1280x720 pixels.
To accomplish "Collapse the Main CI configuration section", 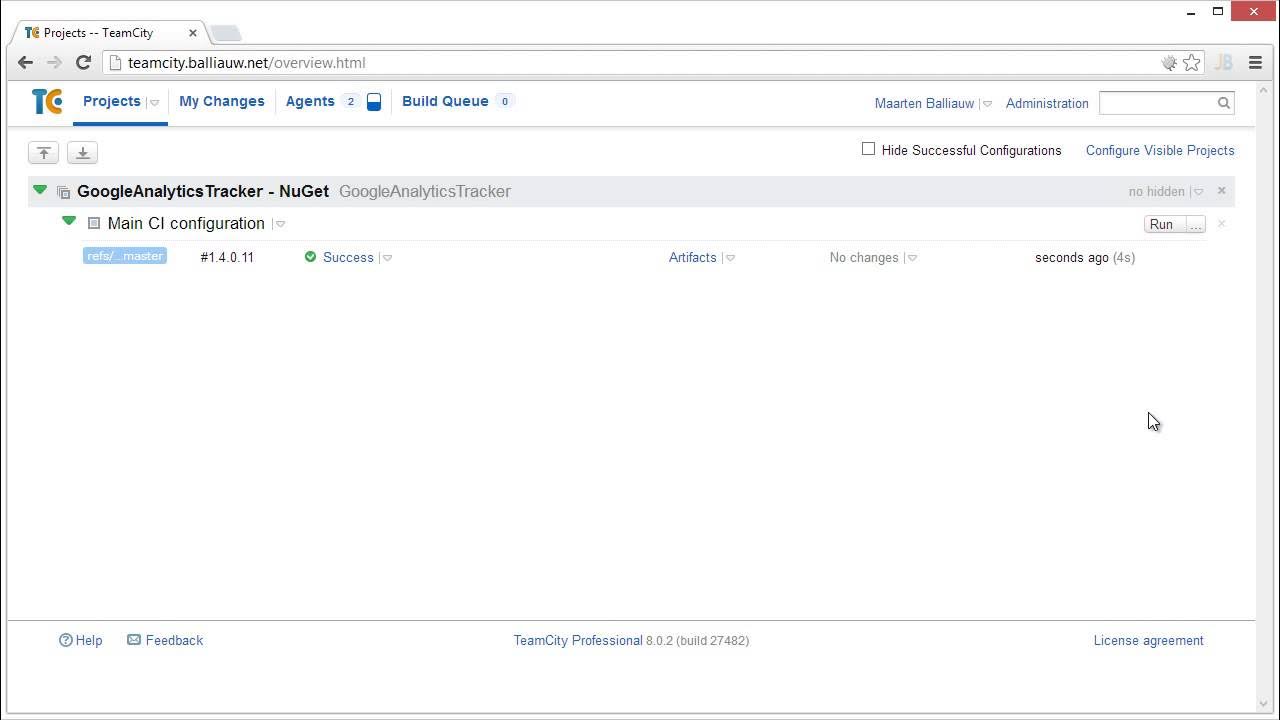I will (69, 221).
